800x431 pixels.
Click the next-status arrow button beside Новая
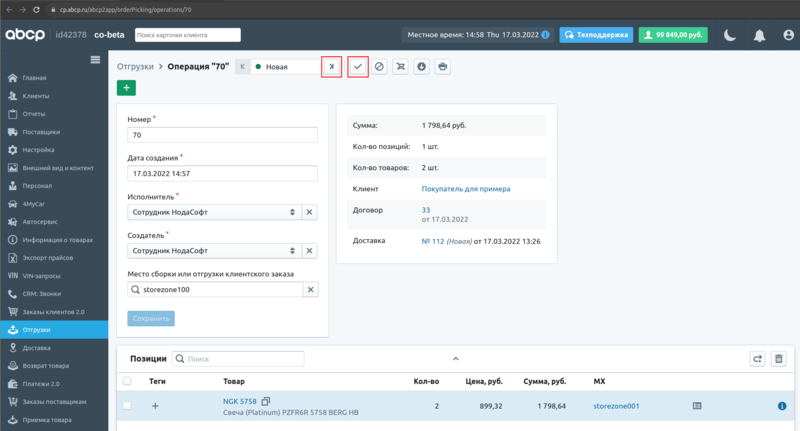[x=332, y=67]
